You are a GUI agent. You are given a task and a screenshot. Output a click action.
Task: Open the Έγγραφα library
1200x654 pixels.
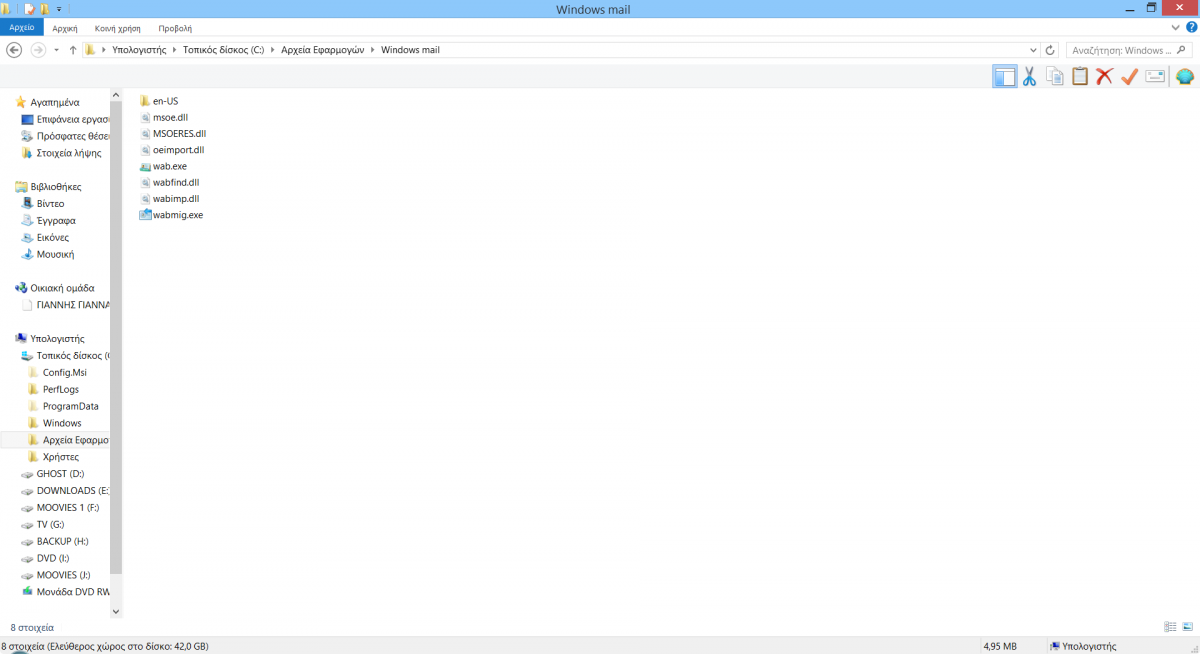[x=48, y=220]
